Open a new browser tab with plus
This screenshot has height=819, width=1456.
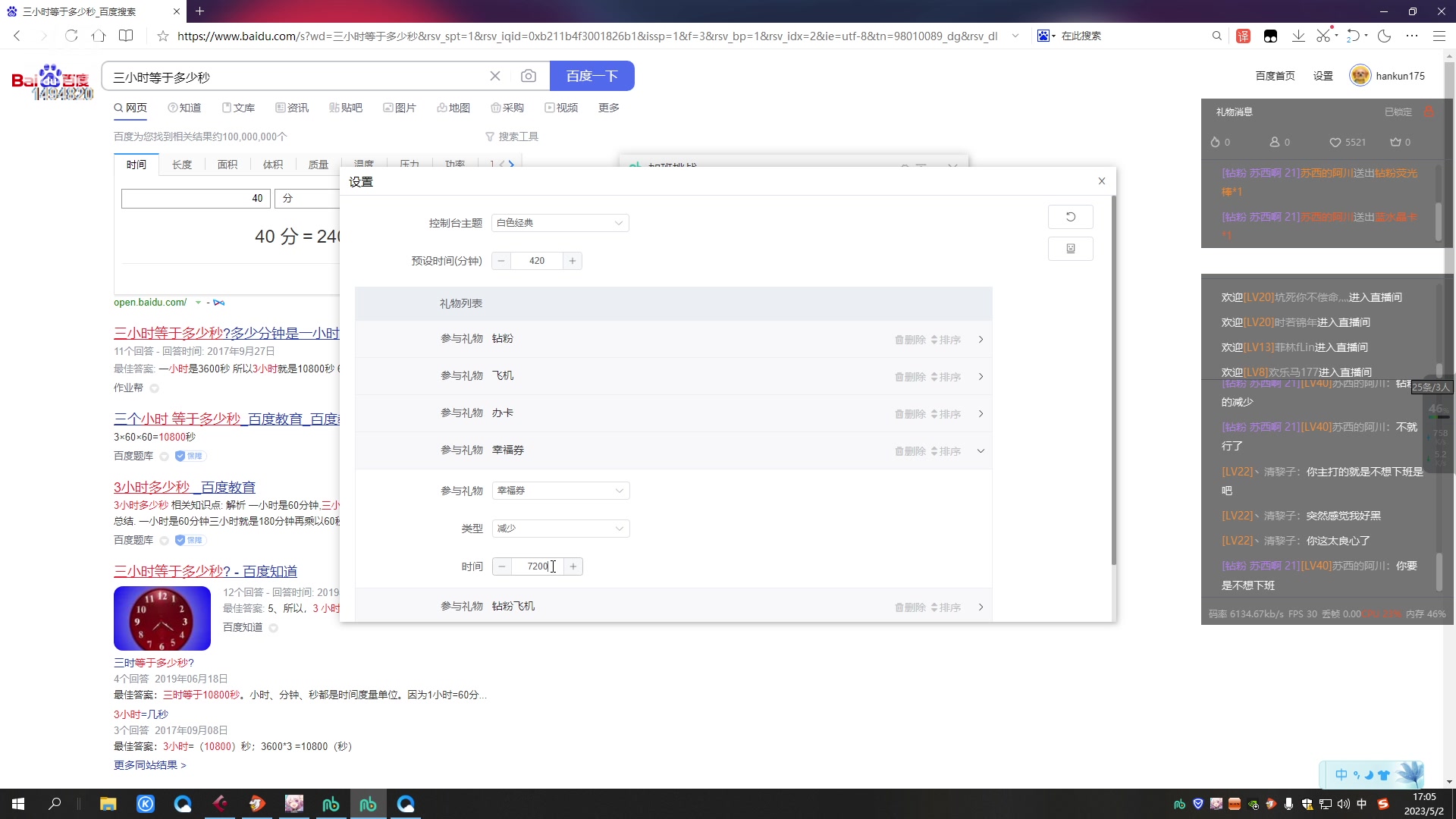click(x=199, y=11)
